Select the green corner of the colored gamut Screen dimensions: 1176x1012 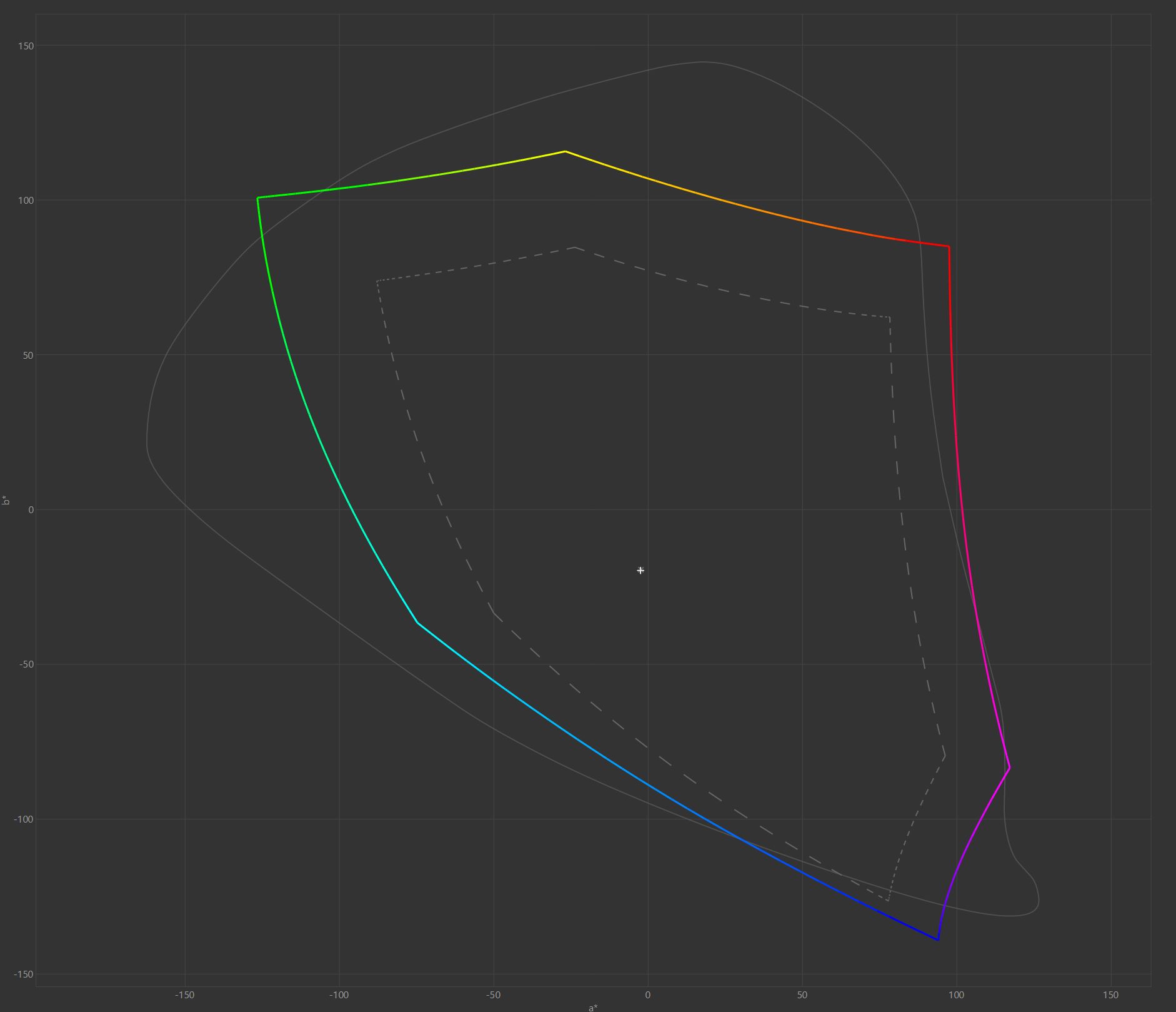click(257, 198)
